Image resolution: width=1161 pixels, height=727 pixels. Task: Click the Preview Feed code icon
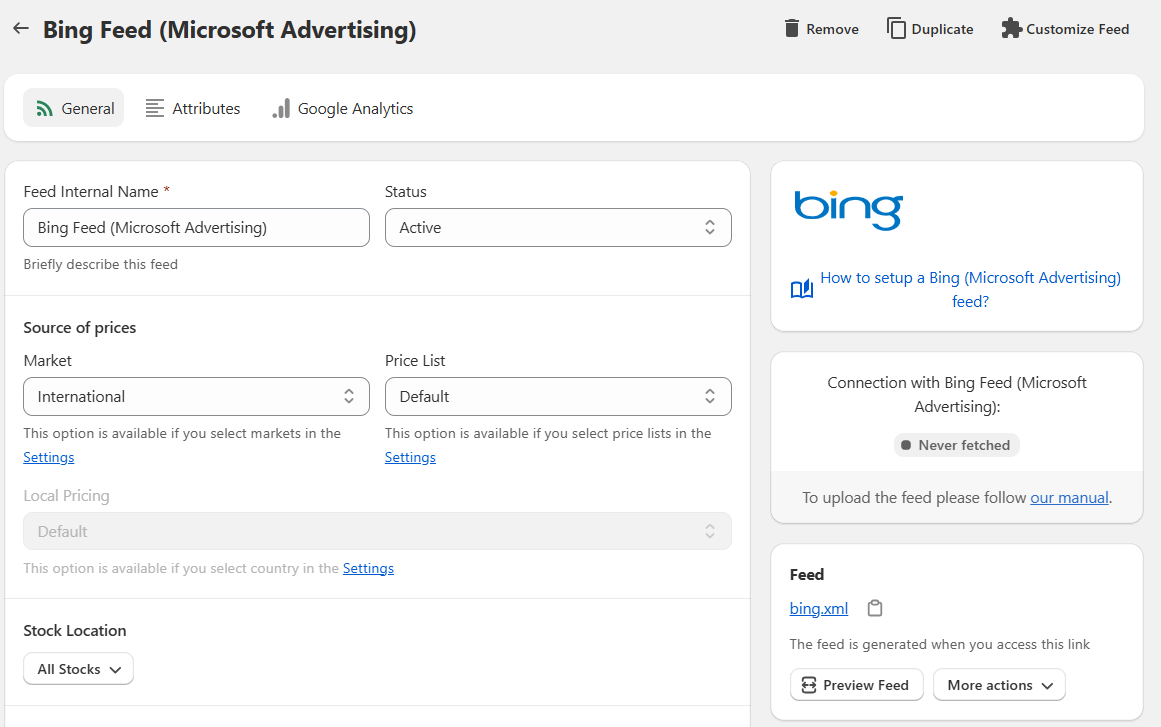point(809,685)
